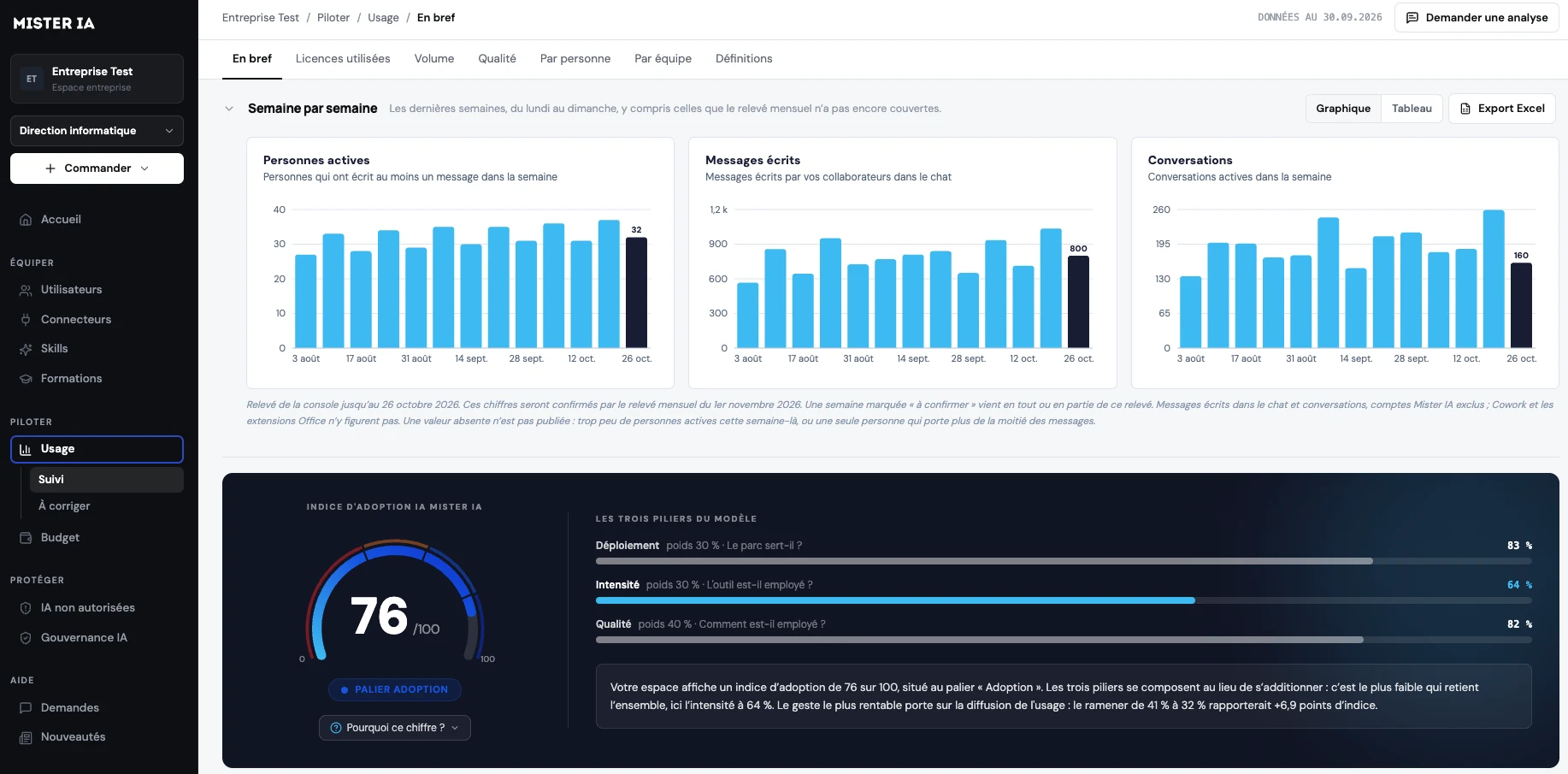
Task: Click the Déploiement 83 % progress bar
Action: pyautogui.click(x=1064, y=561)
